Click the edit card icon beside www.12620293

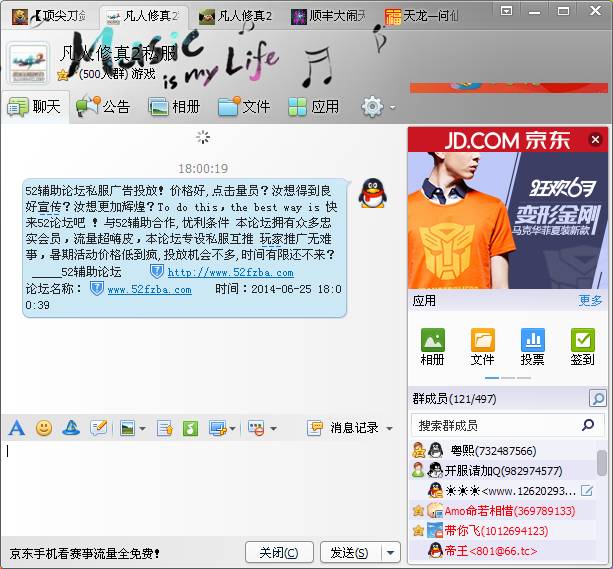point(587,490)
